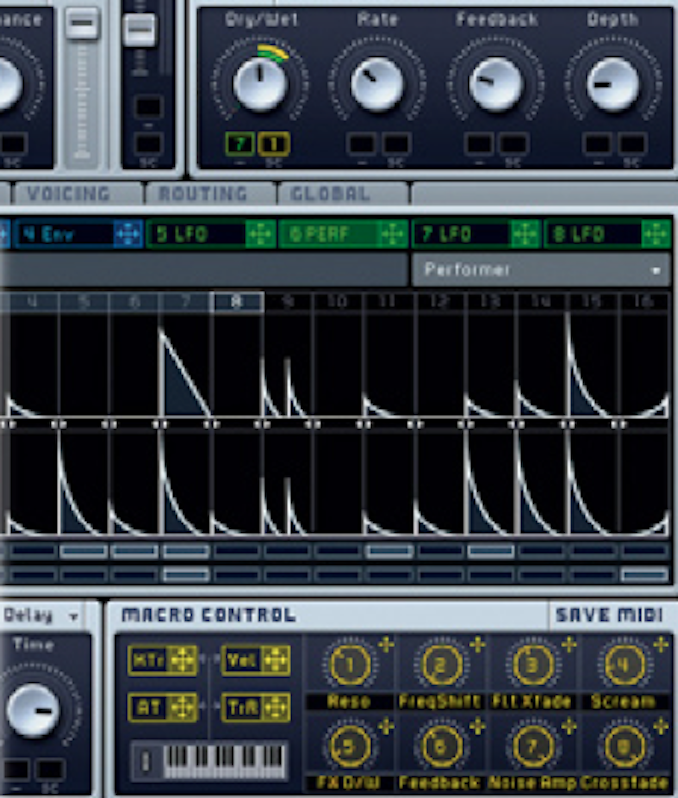This screenshot has height=798, width=678.
Task: Toggle Dry/Wet modulation slot 1
Action: [273, 145]
